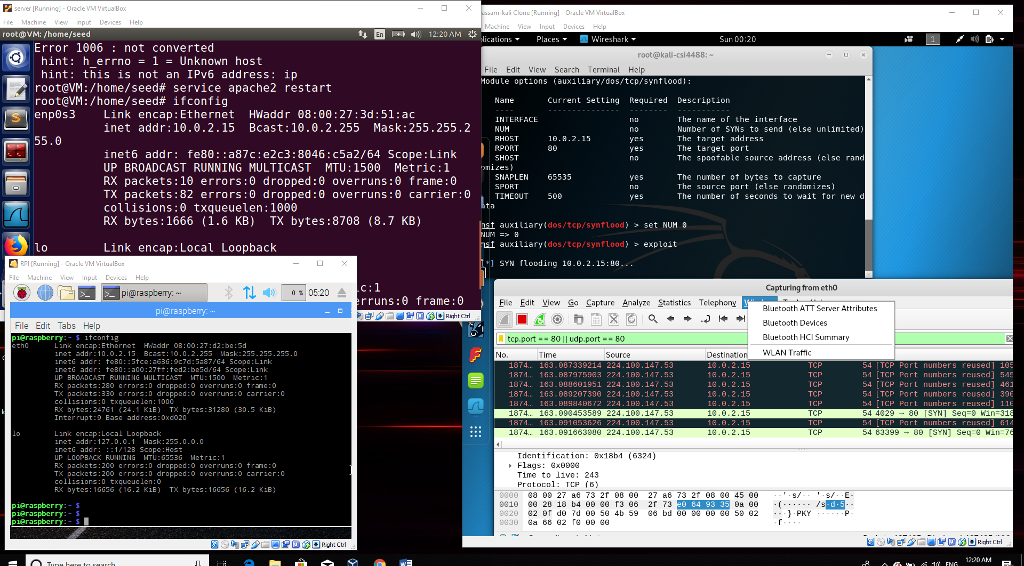This screenshot has width=1024, height=566.
Task: Open the network arrows icon in RPi panel
Action: [249, 292]
